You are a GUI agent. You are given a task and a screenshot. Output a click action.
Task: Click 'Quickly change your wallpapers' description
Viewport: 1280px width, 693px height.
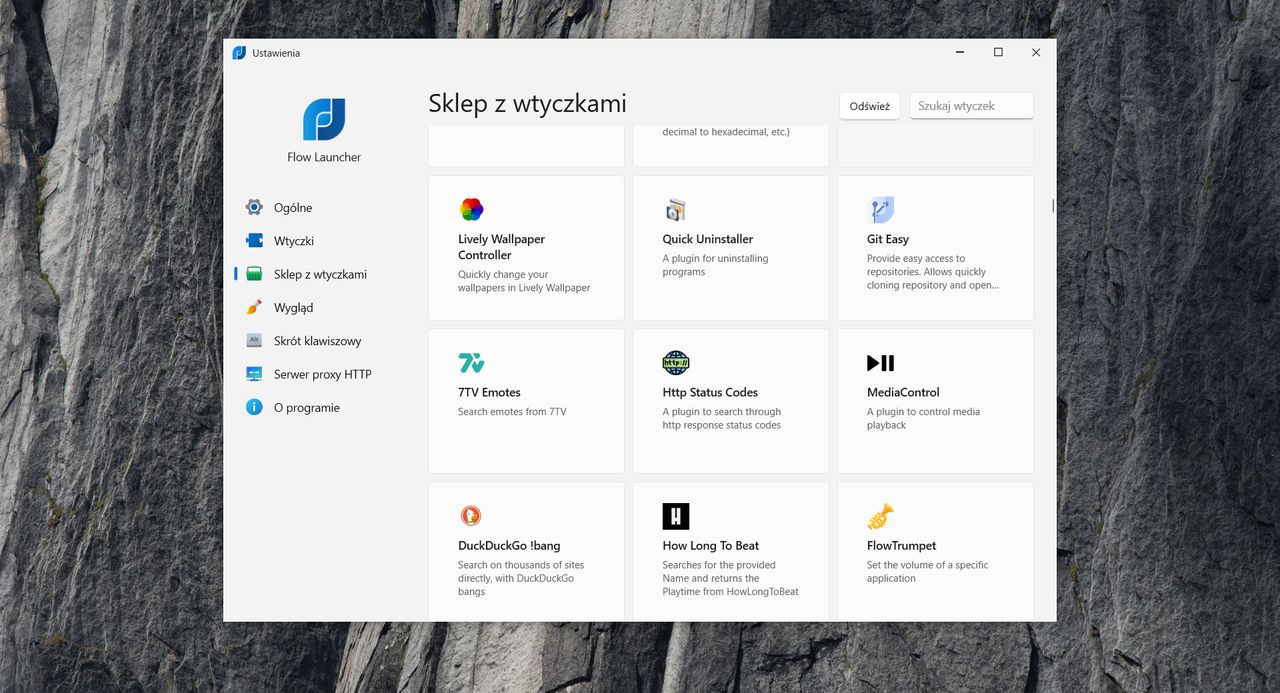(x=524, y=281)
